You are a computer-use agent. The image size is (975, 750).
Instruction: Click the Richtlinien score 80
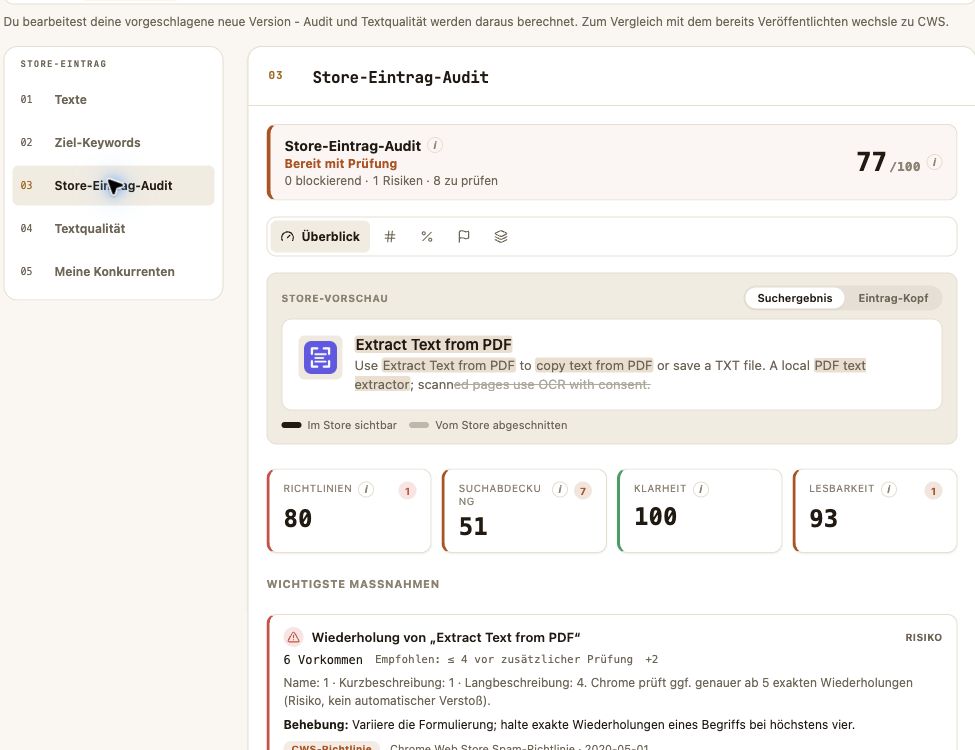(x=298, y=518)
